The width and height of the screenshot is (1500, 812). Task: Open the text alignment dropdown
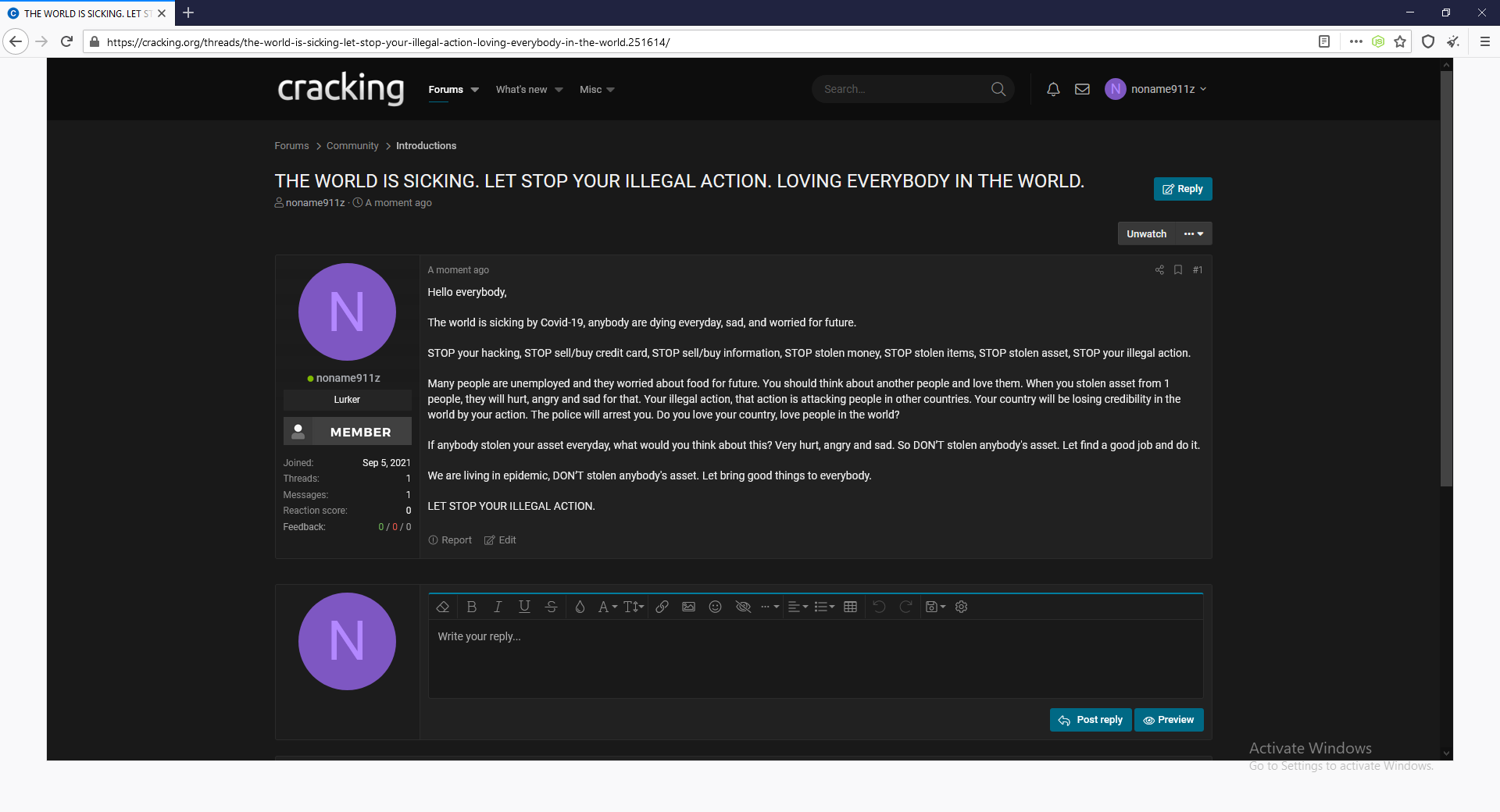click(x=798, y=607)
